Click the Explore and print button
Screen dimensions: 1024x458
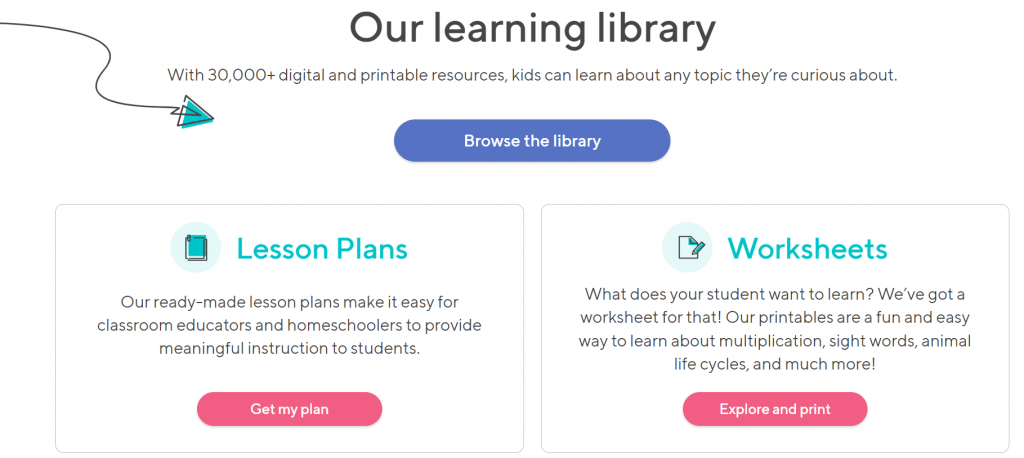pyautogui.click(x=775, y=409)
